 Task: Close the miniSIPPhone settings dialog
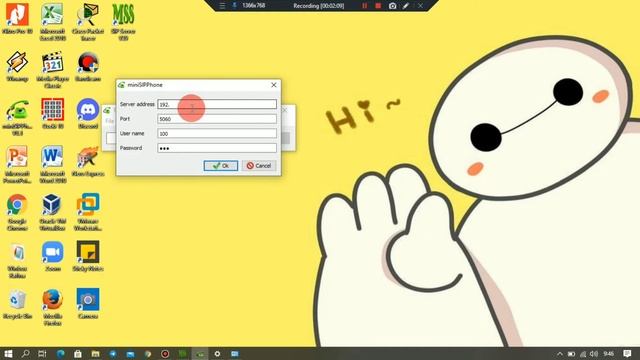coord(274,85)
